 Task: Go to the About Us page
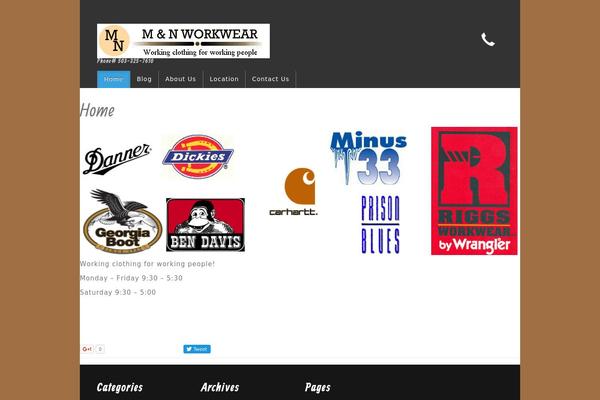181,79
